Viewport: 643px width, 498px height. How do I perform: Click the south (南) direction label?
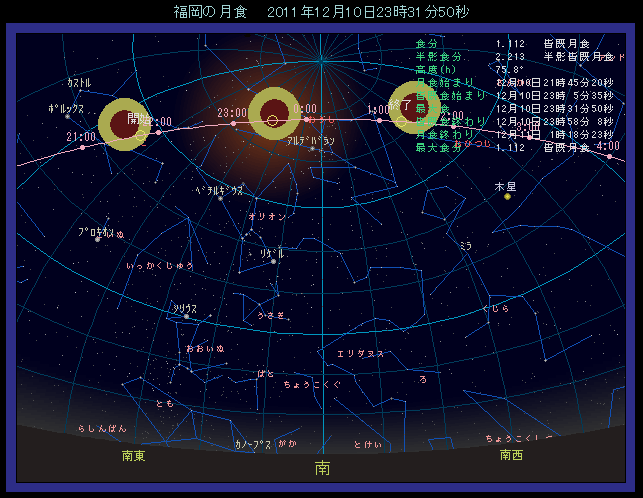pos(322,467)
